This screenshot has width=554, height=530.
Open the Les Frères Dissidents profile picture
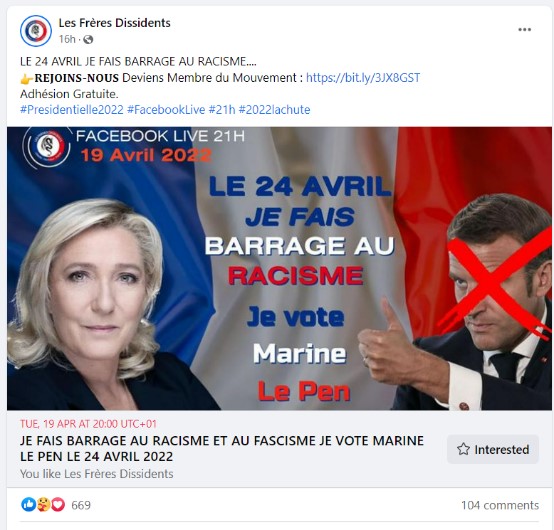click(36, 31)
